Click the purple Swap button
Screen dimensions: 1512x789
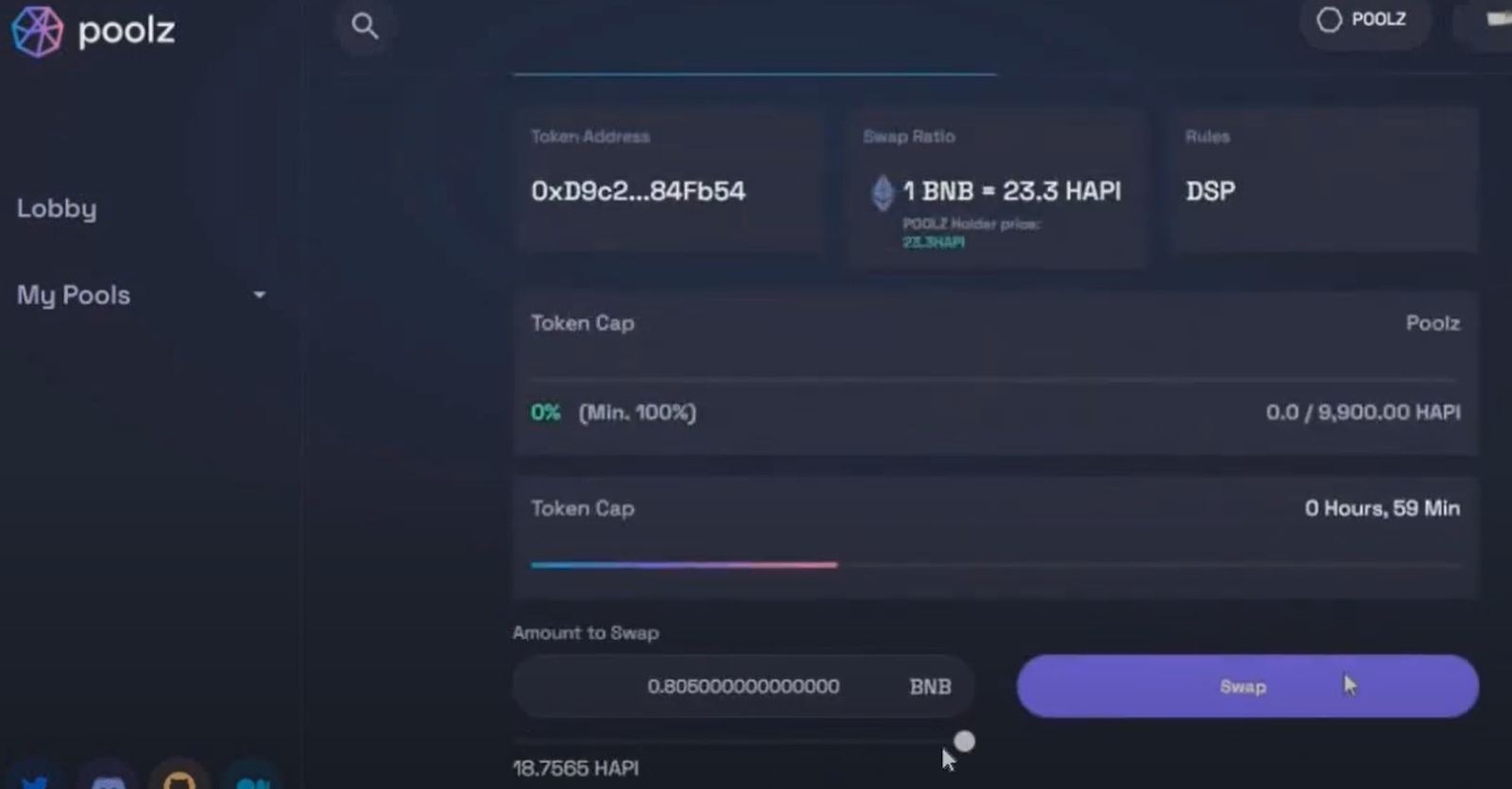click(x=1247, y=686)
